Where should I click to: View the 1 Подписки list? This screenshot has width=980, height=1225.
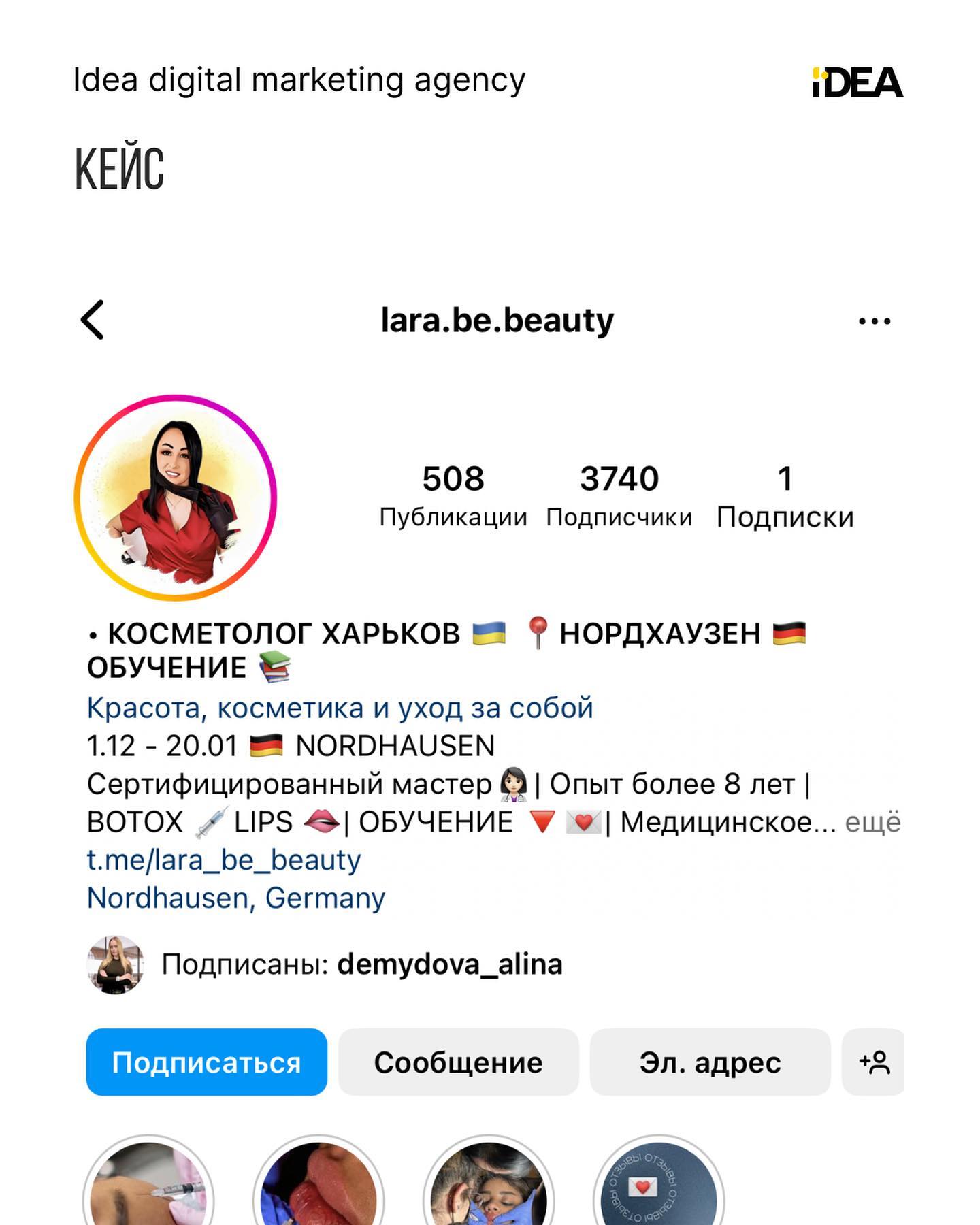tap(785, 495)
